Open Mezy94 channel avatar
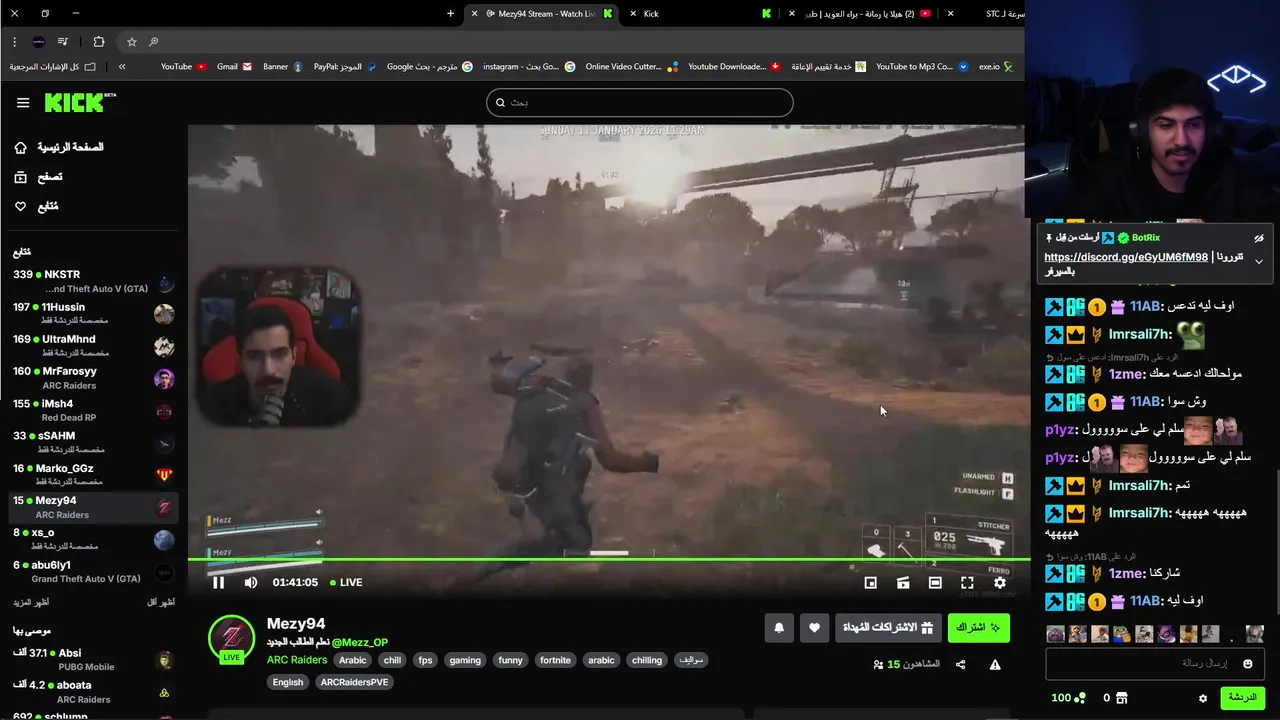This screenshot has width=1280, height=720. coord(231,638)
